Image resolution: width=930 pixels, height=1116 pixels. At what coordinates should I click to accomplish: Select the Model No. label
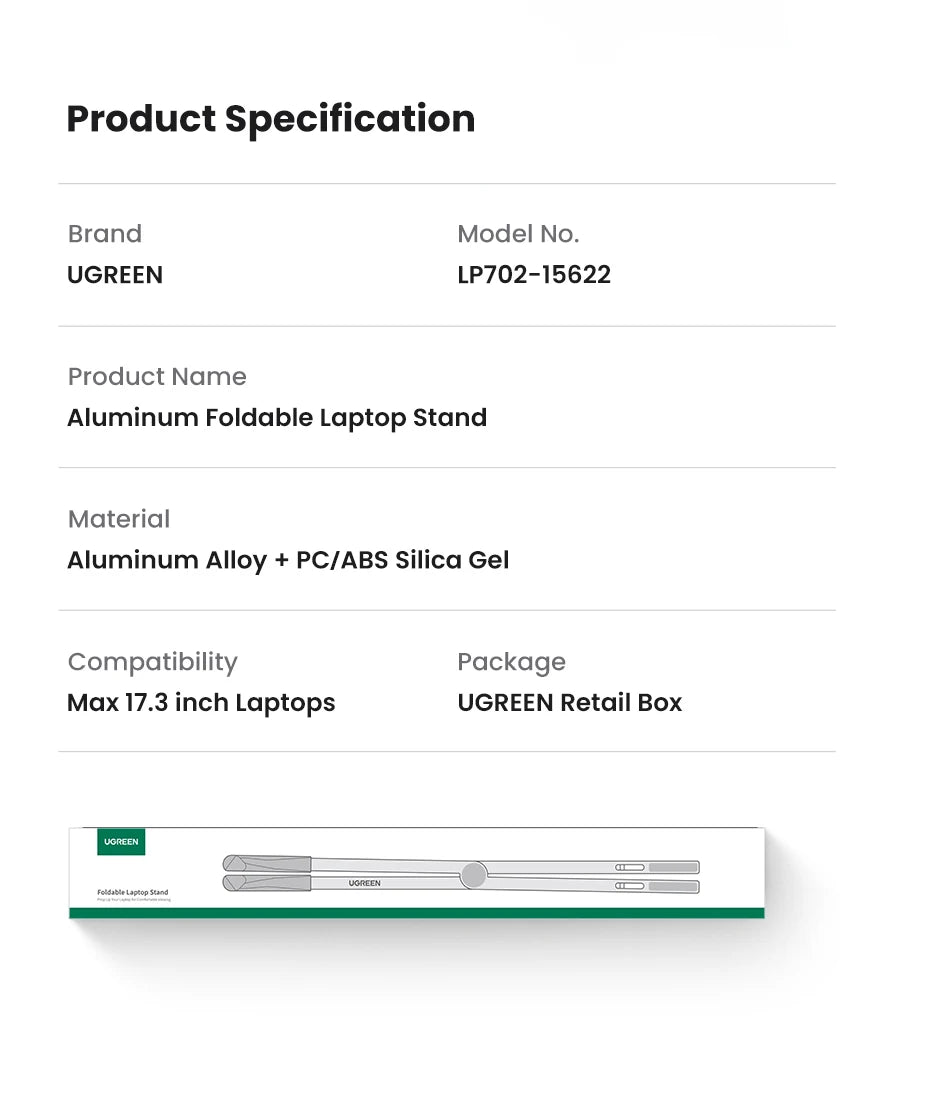click(x=518, y=233)
